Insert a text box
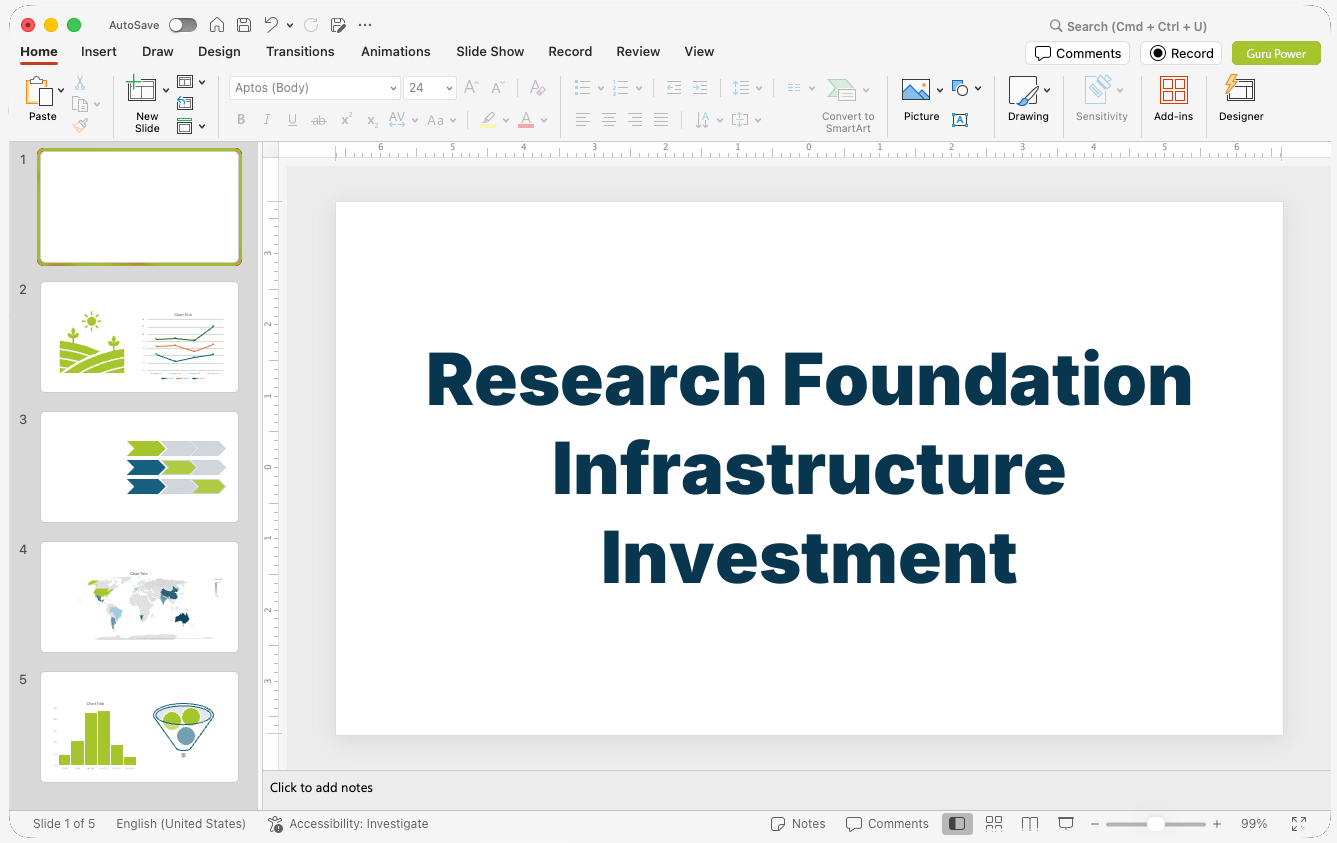Viewport: 1337px width, 843px height. click(960, 120)
